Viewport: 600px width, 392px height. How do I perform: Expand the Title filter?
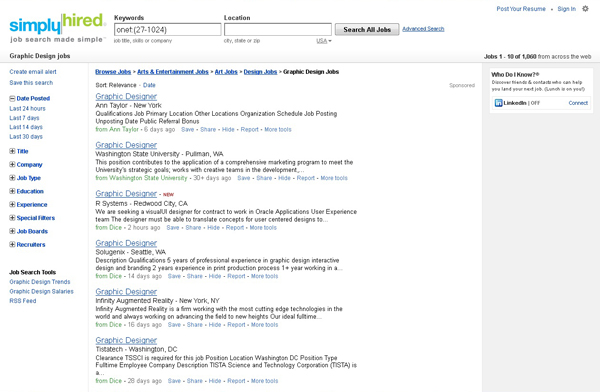click(x=12, y=151)
